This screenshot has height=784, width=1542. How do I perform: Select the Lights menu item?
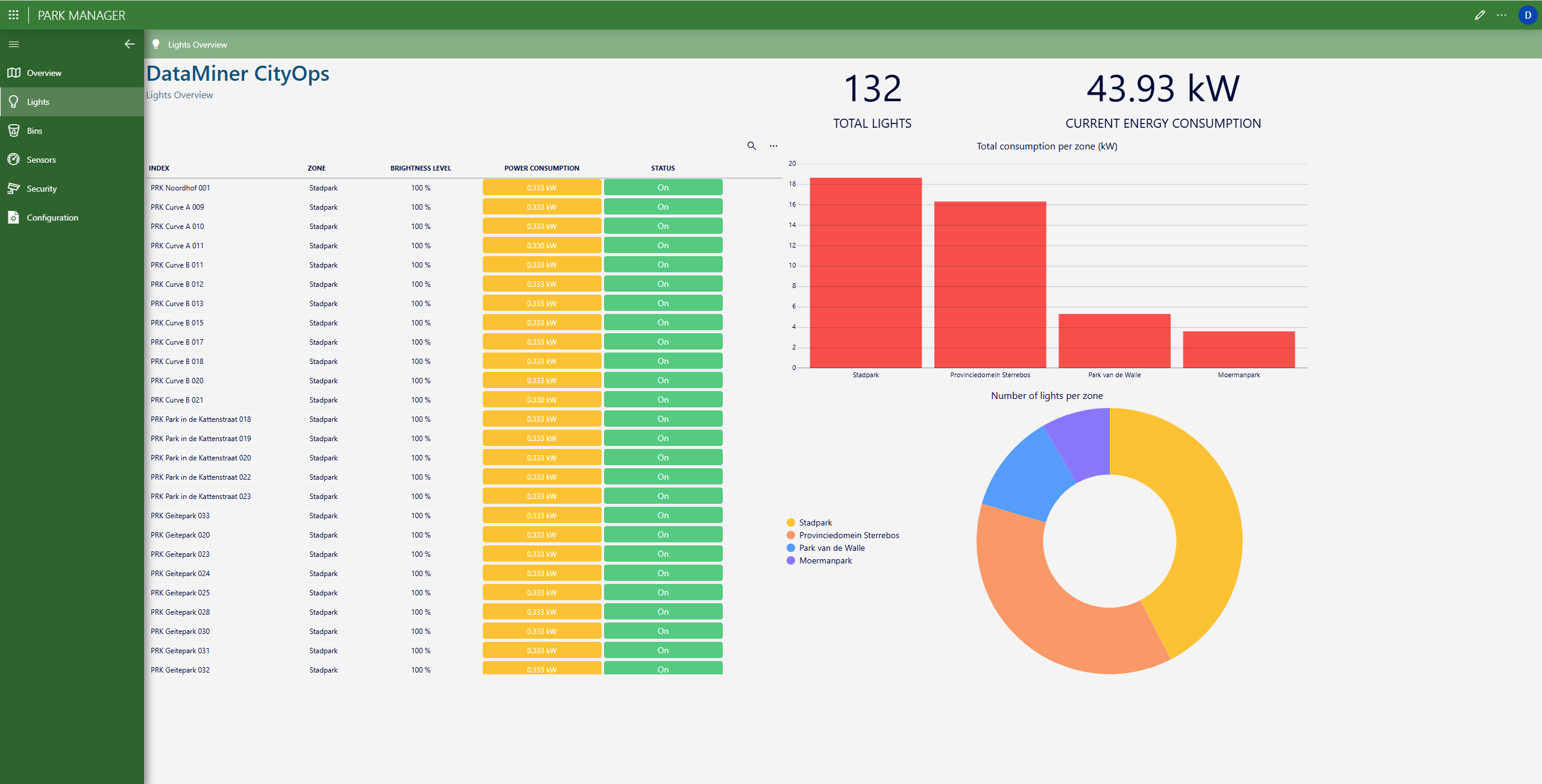pyautogui.click(x=38, y=102)
